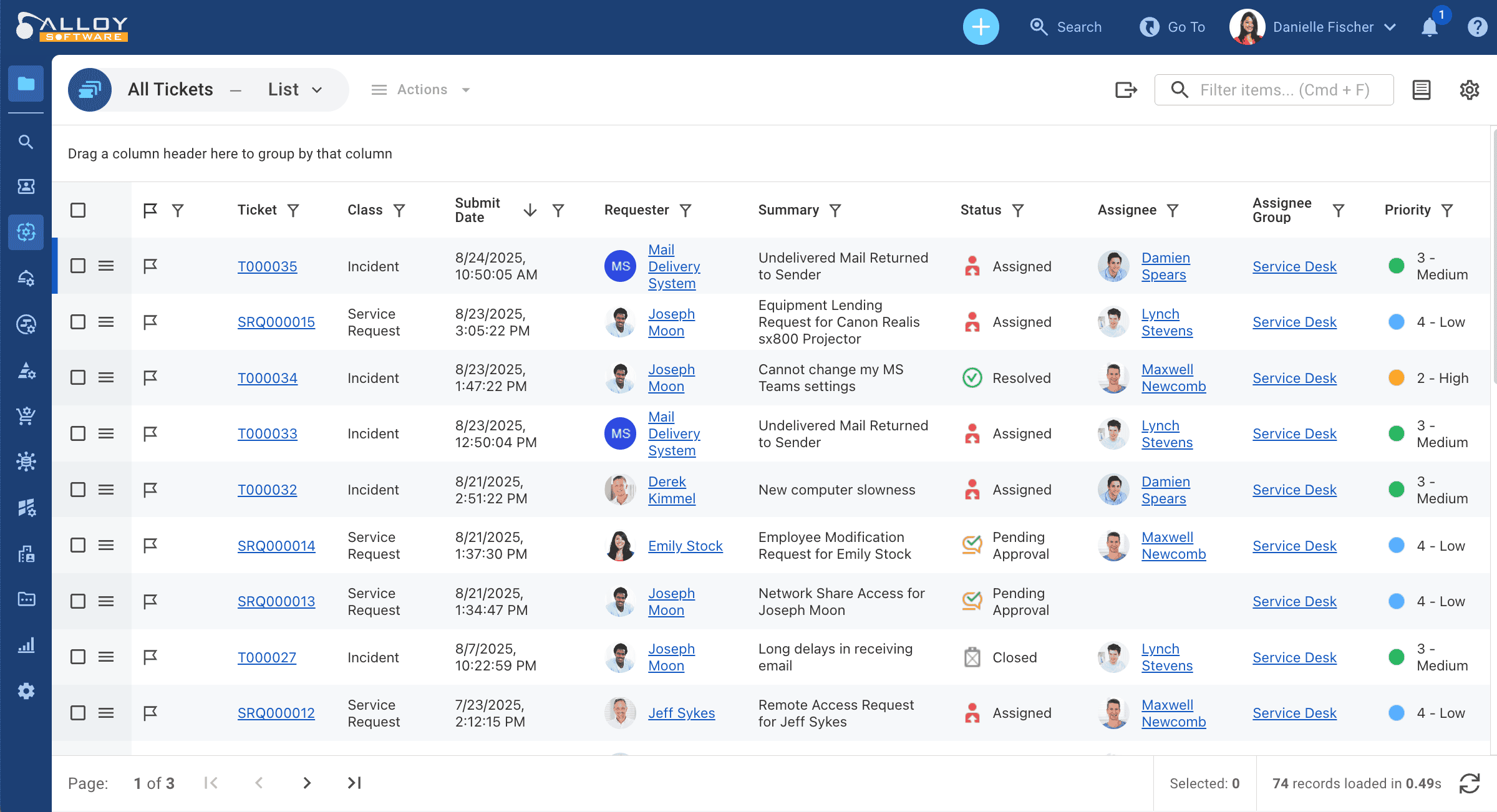Open the shopping cart sidebar icon
Viewport: 1497px width, 812px height.
[26, 416]
